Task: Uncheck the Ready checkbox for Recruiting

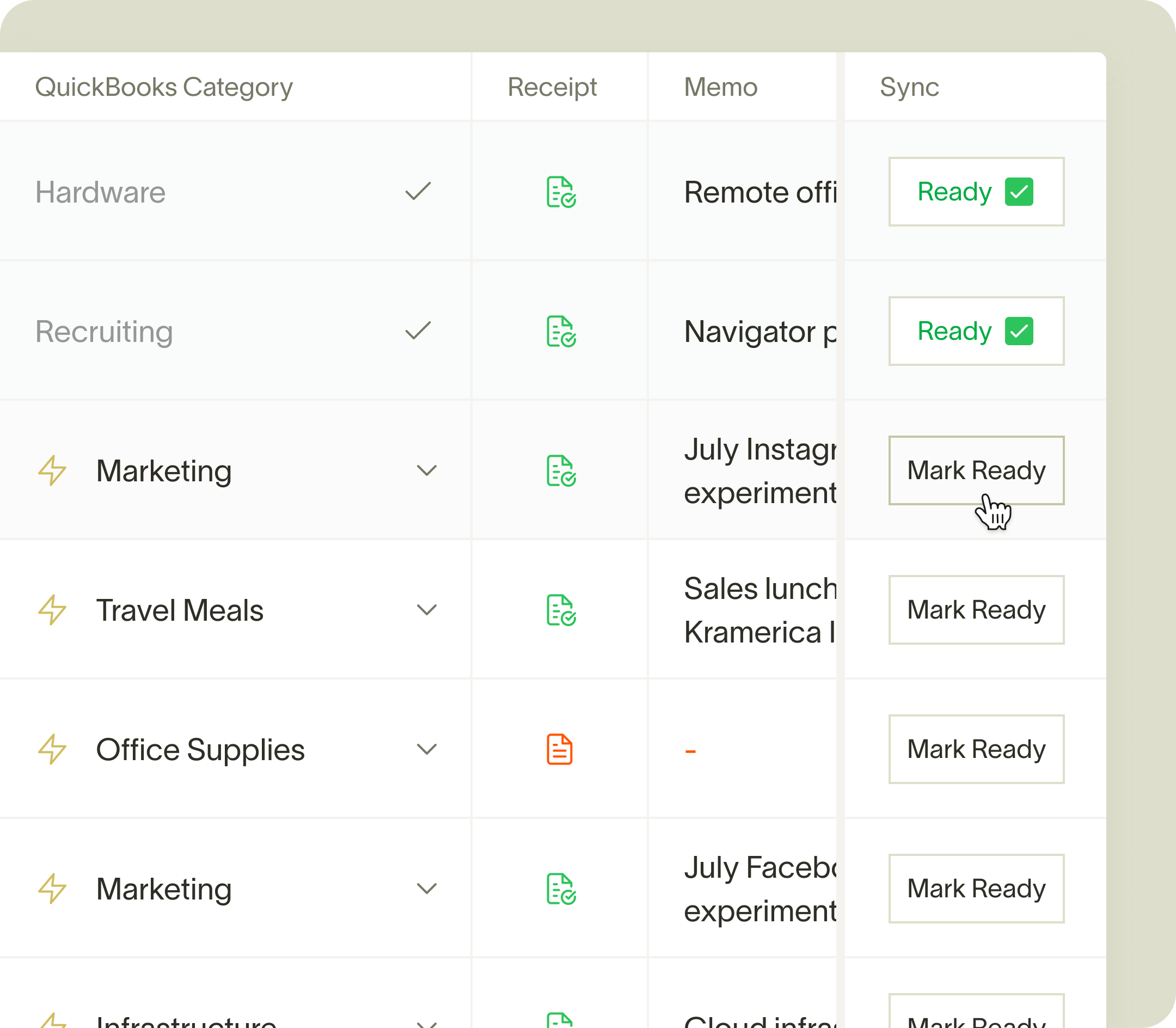Action: 1019,331
